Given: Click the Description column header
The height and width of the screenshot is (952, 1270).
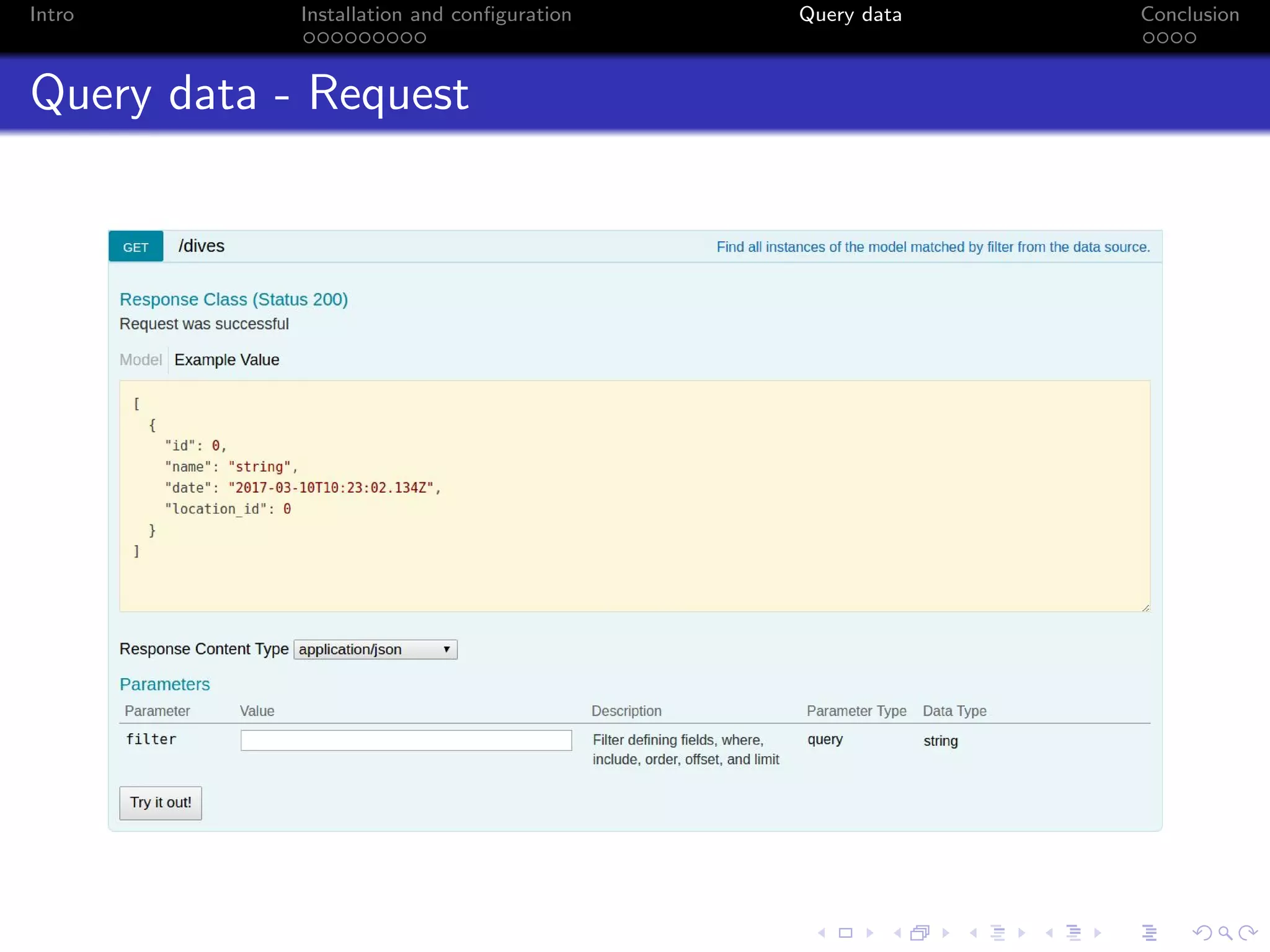Looking at the screenshot, I should (x=626, y=711).
